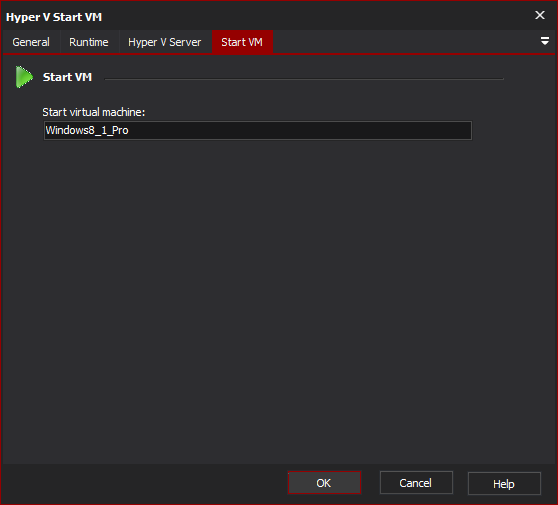Open the Runtime tab
This screenshot has width=558, height=505.
click(x=89, y=42)
